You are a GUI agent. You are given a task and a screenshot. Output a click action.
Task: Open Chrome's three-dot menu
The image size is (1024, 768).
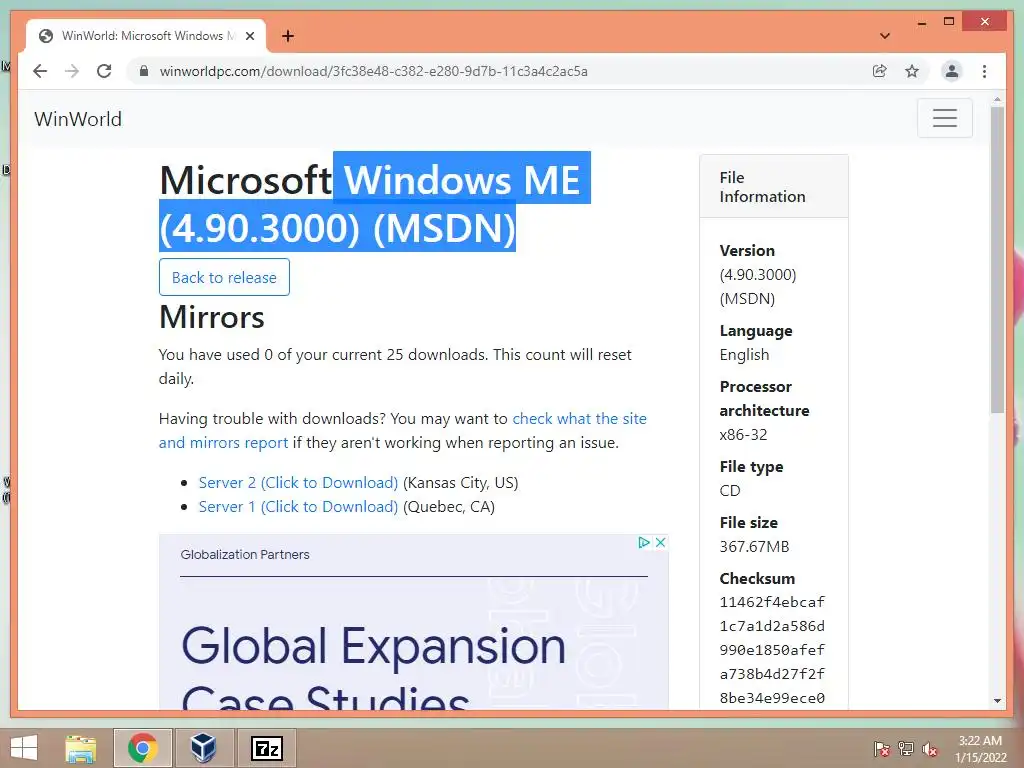click(984, 71)
